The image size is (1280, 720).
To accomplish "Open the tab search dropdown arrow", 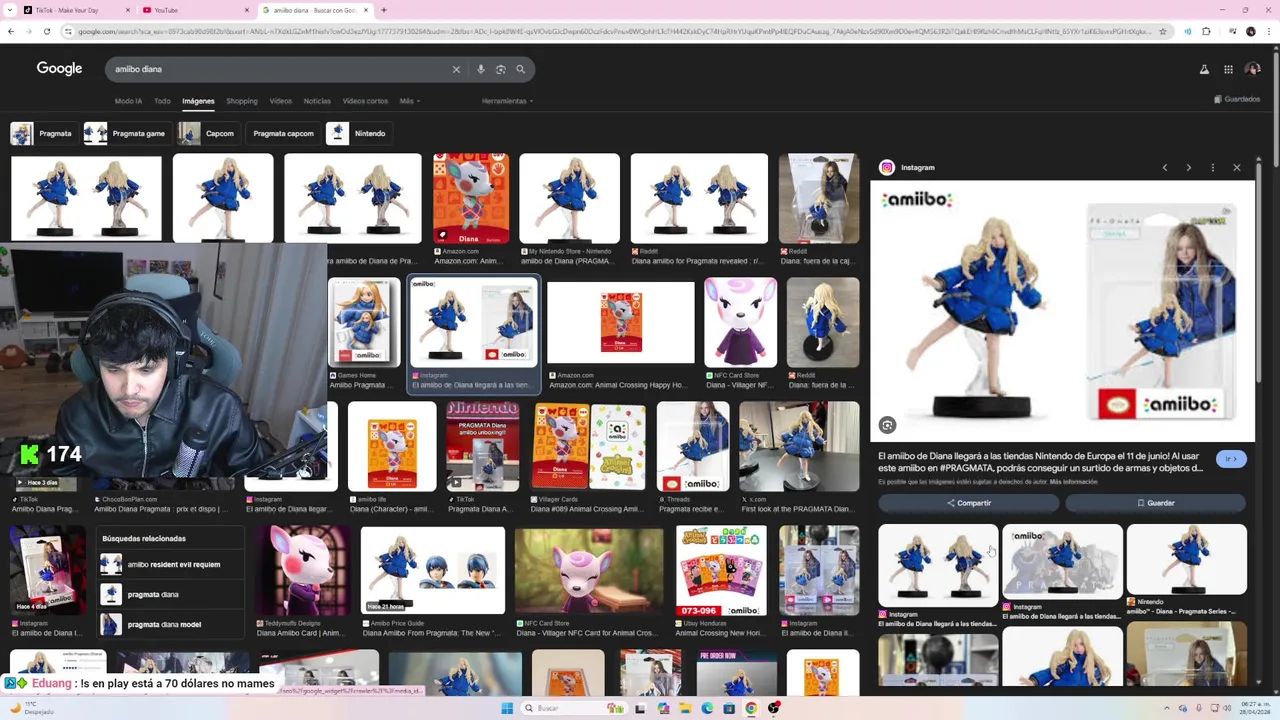I will (x=10, y=10).
